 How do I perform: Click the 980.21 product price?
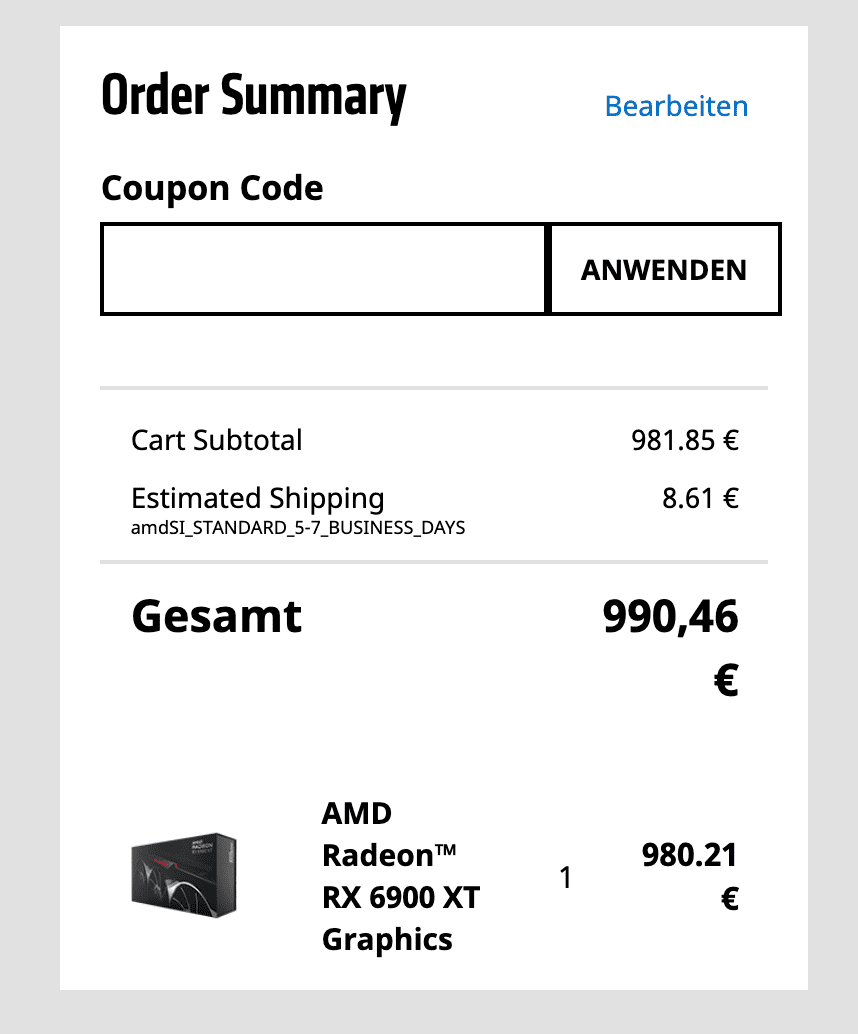(689, 855)
